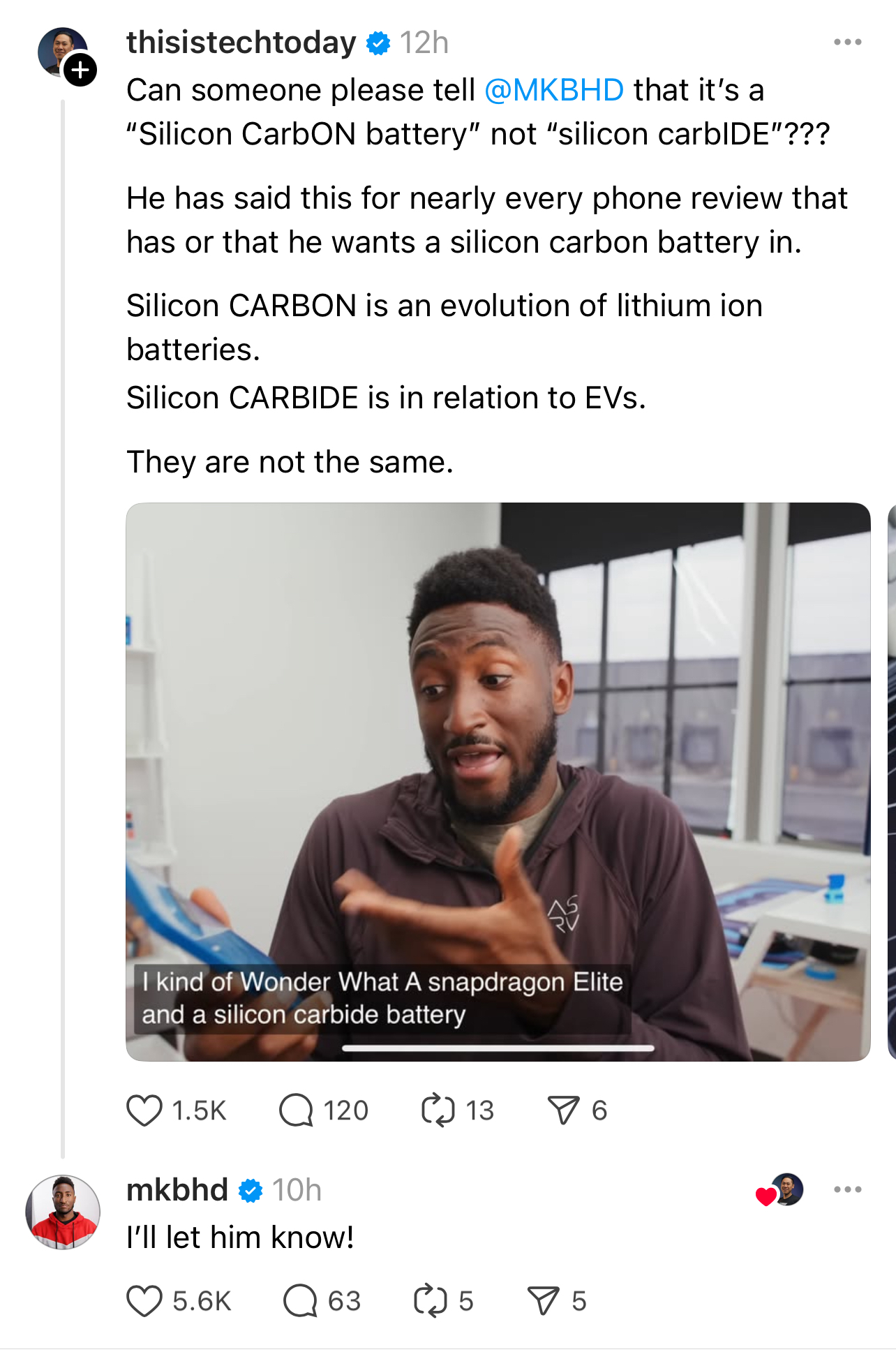Open replies on thisistechtoday's post
Screen dimensions: 896x1352
297,1110
